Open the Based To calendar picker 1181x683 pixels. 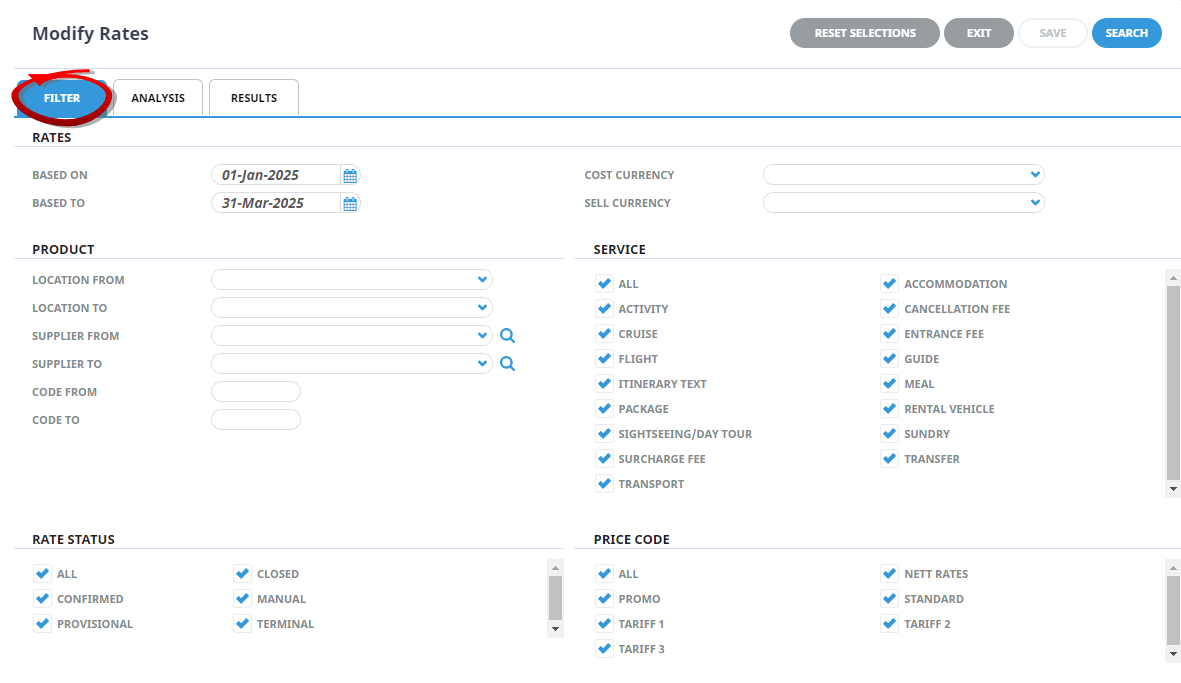pos(350,204)
